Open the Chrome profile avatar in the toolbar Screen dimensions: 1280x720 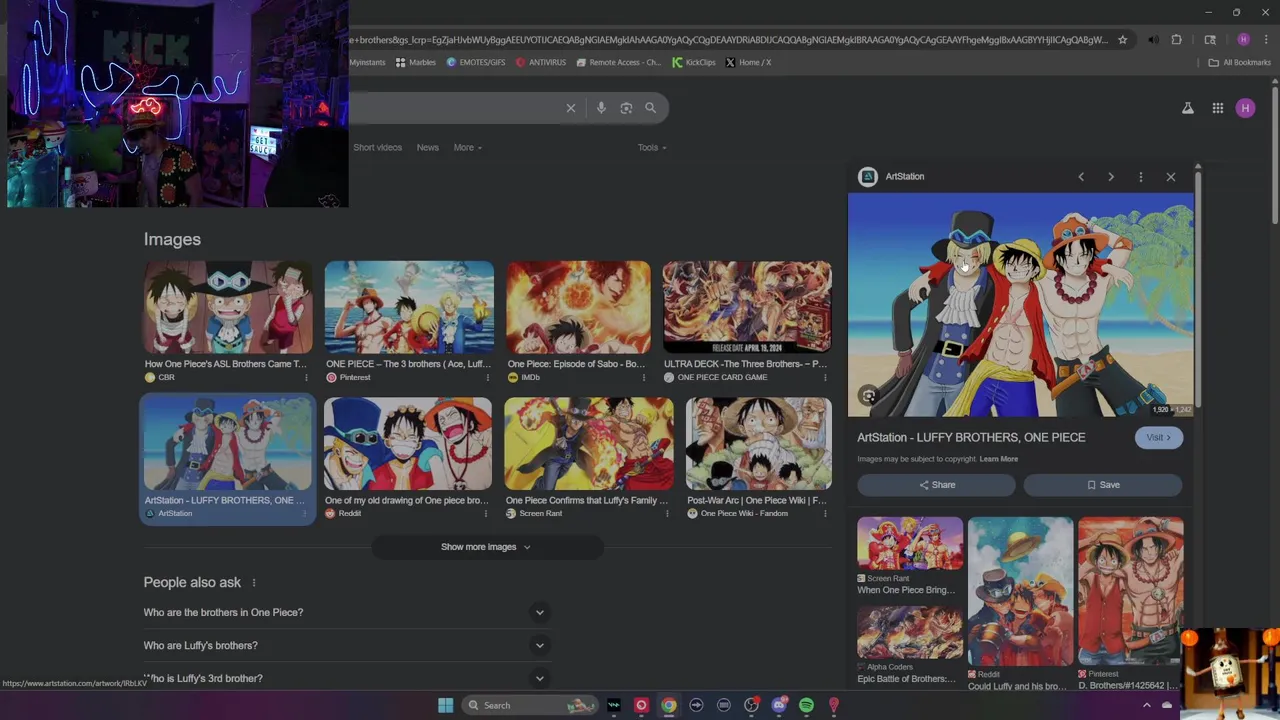pyautogui.click(x=1243, y=40)
